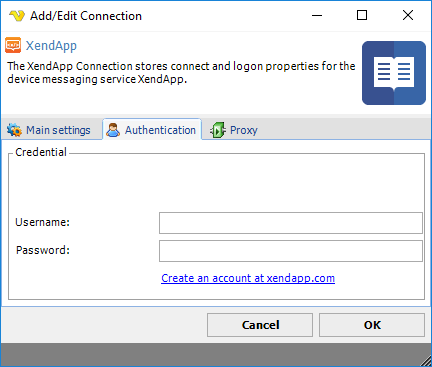
Task: Switch to the Proxy tab
Action: tap(234, 130)
